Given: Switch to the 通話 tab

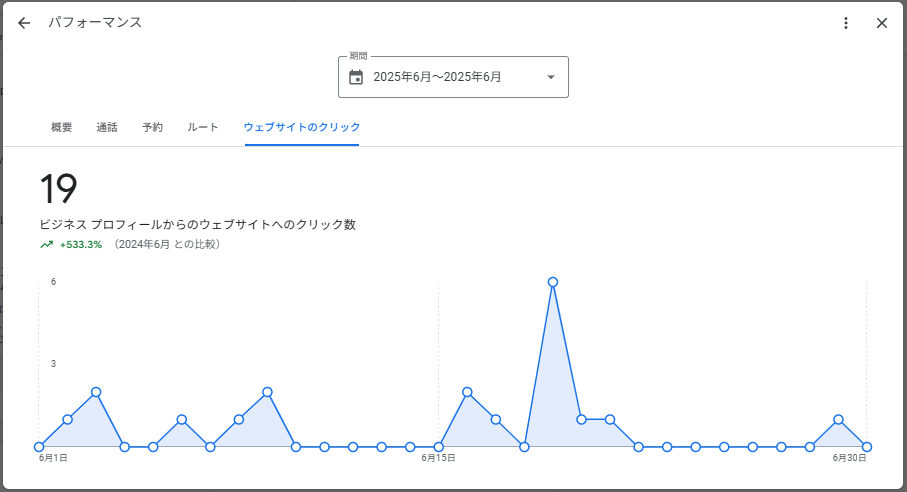Looking at the screenshot, I should pos(107,127).
